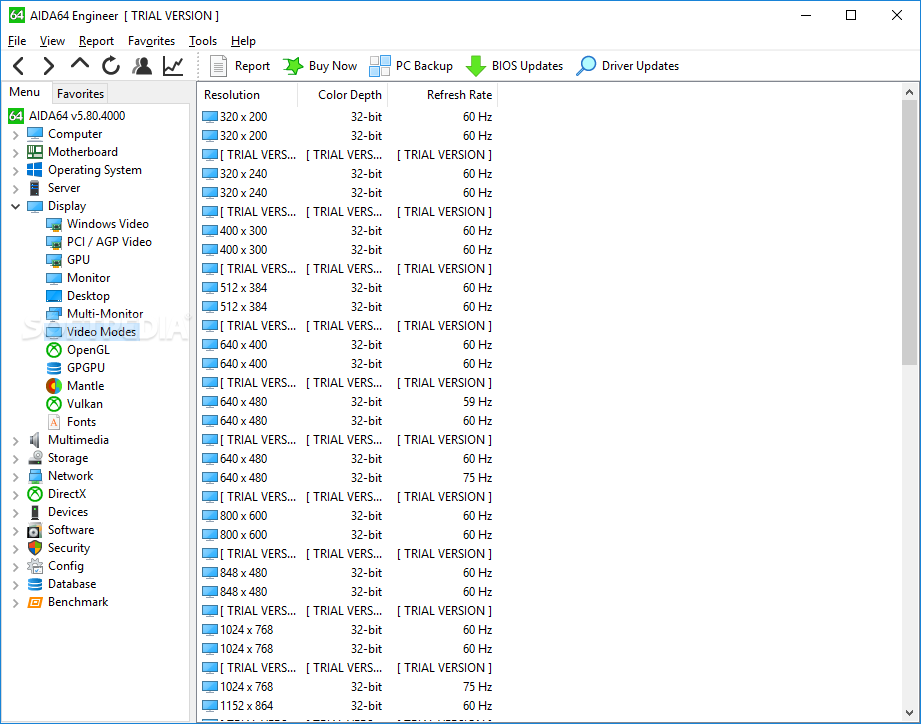This screenshot has height=724, width=921.
Task: Open the Tools menu
Action: coord(203,41)
